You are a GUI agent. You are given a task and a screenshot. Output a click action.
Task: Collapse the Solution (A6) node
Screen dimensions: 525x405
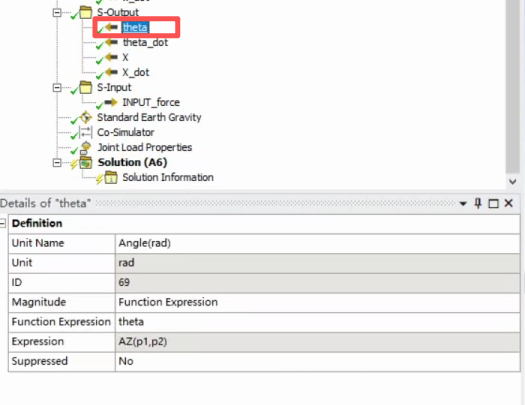pyautogui.click(x=57, y=163)
